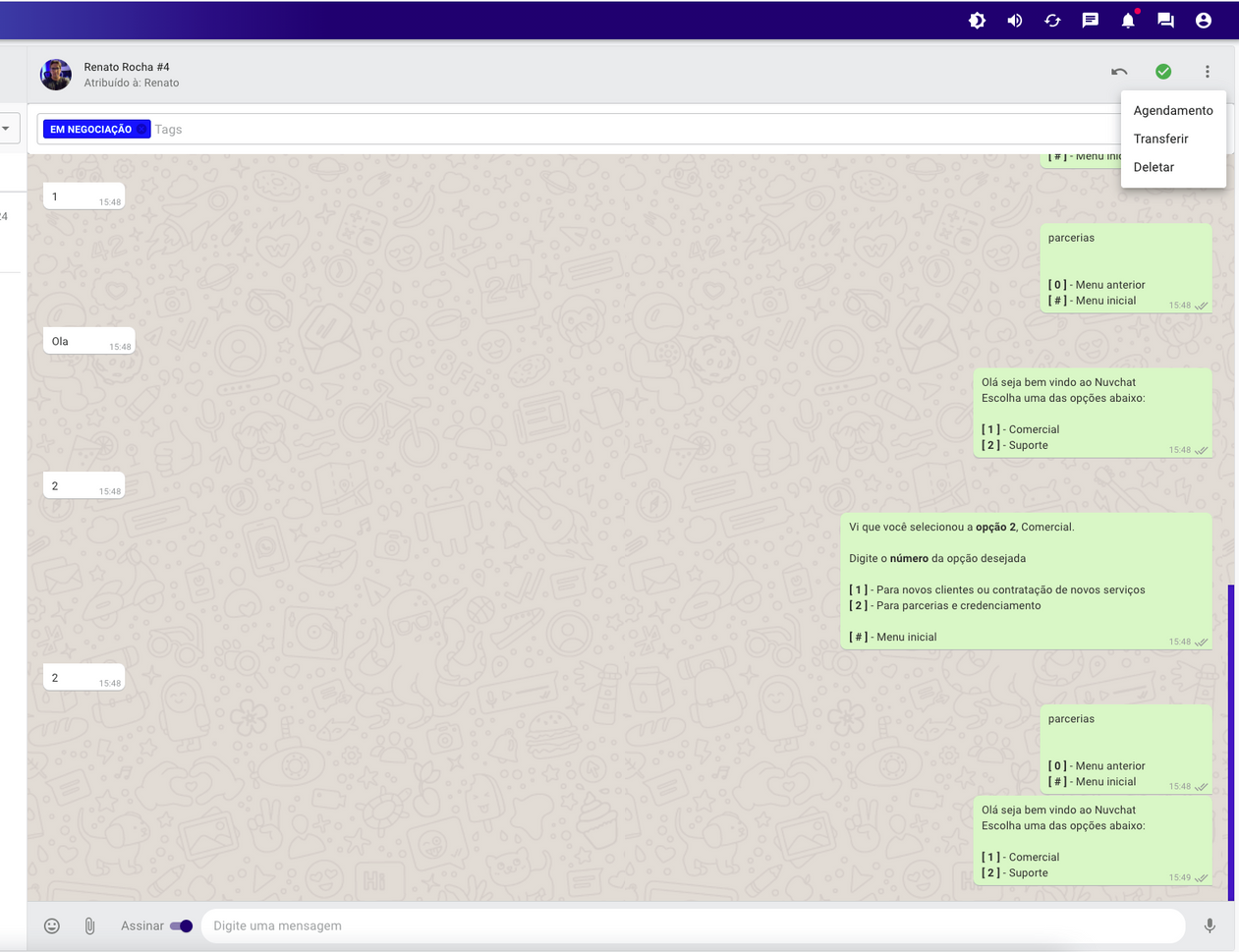
Task: Open the notifications bell
Action: click(x=1128, y=21)
